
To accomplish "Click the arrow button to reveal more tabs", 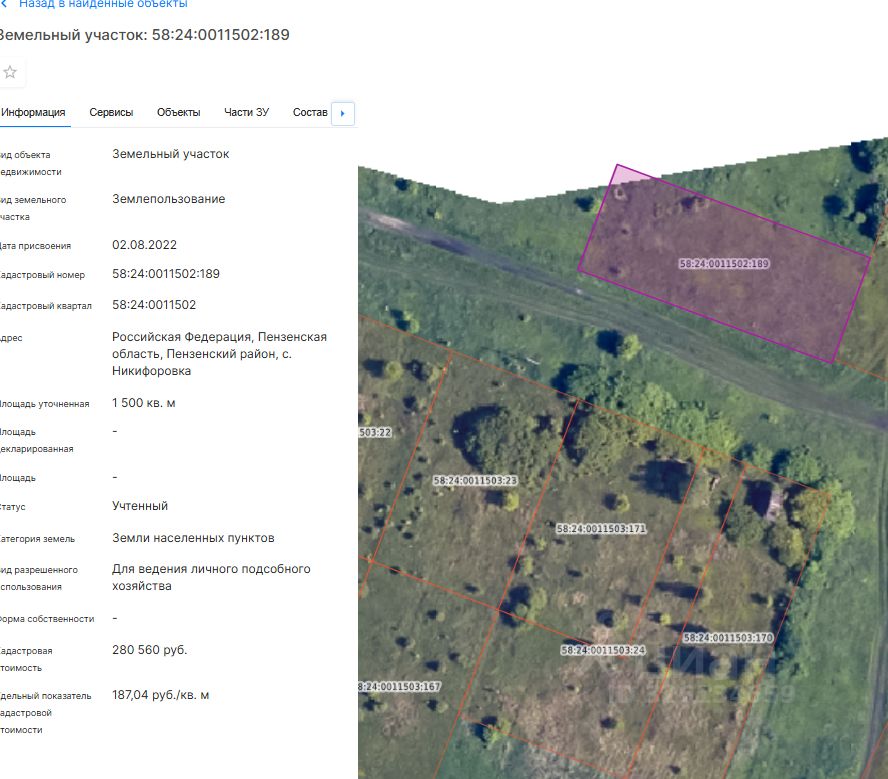I will (x=343, y=113).
